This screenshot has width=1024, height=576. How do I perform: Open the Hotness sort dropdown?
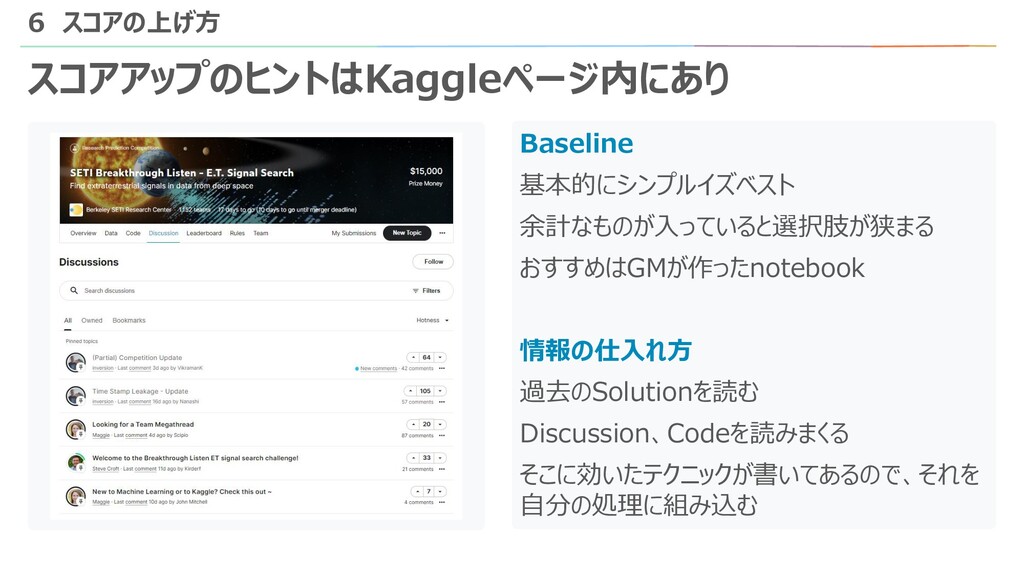pos(432,321)
